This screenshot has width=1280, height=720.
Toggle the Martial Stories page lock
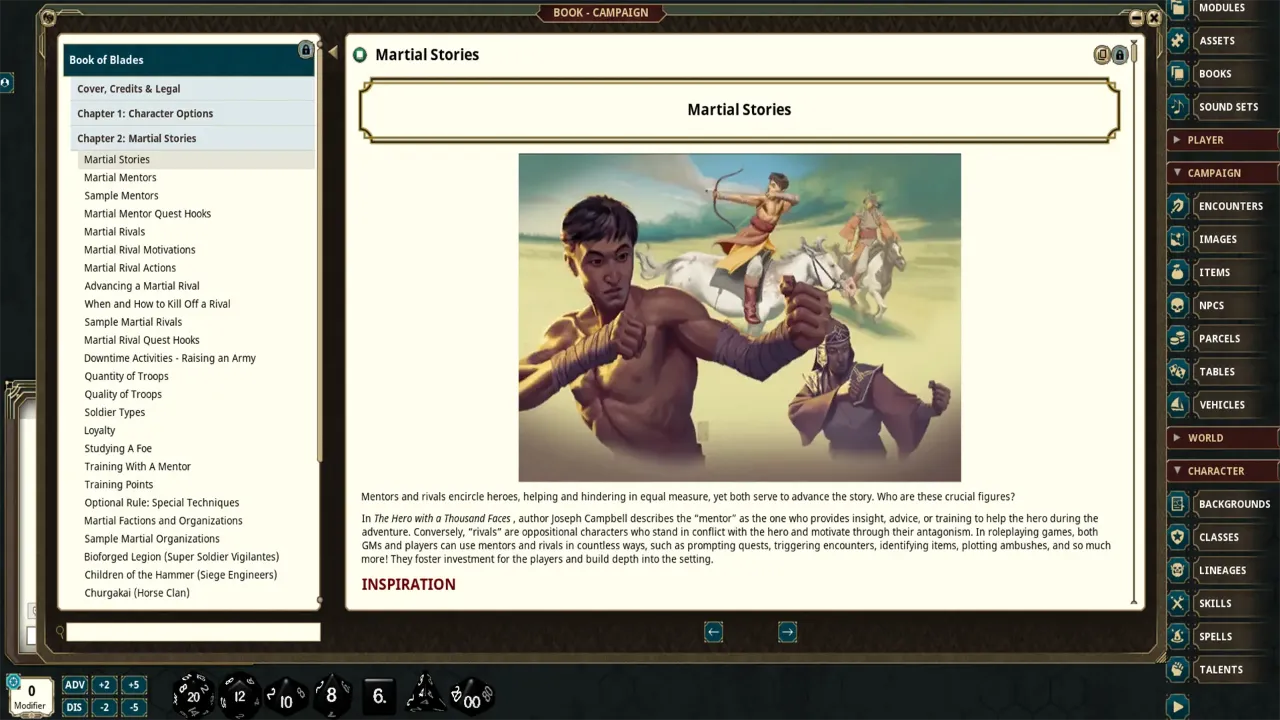pos(1120,55)
